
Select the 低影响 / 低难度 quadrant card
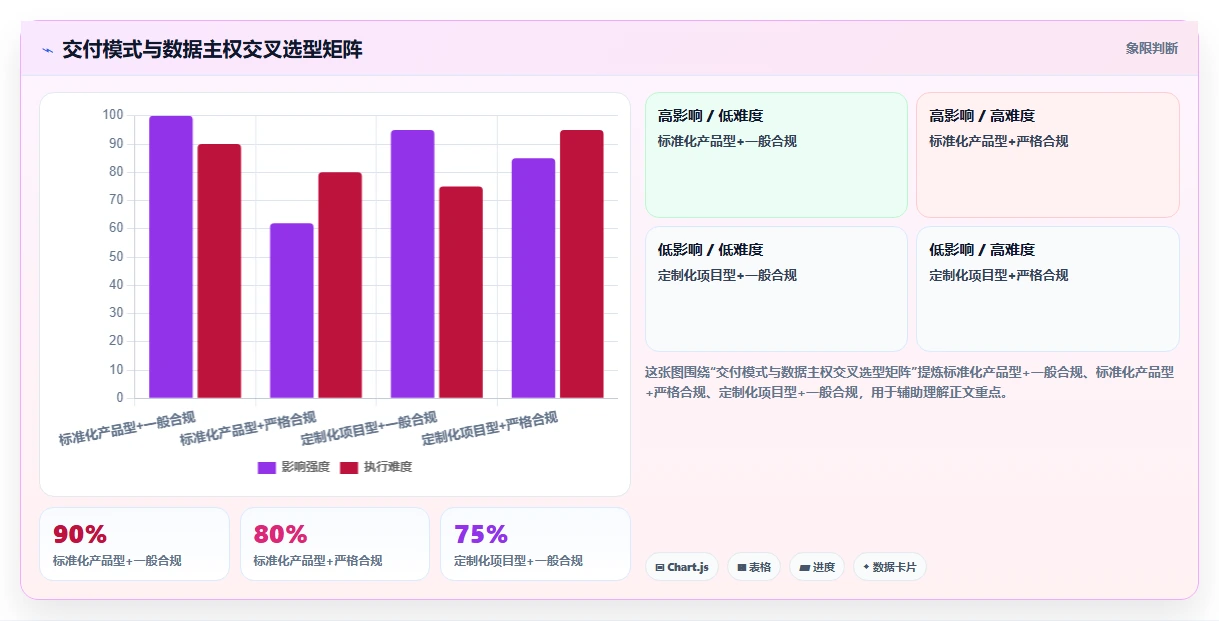point(776,289)
